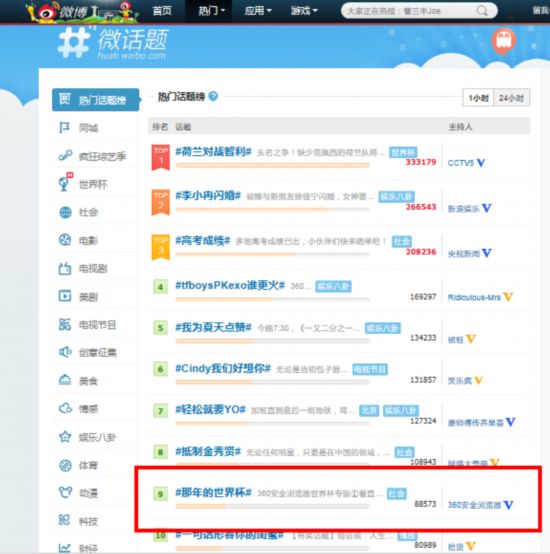Screen dimensions: 550x554
Task: Switch ranking to 1小时 view
Action: coord(478,98)
